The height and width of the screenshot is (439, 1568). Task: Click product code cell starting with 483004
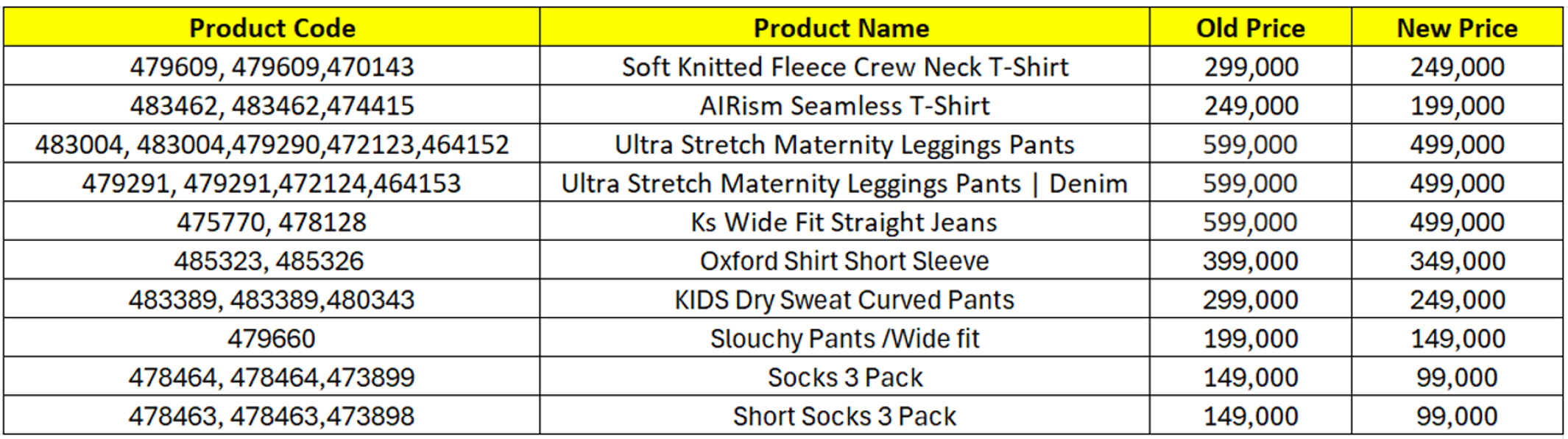(272, 144)
